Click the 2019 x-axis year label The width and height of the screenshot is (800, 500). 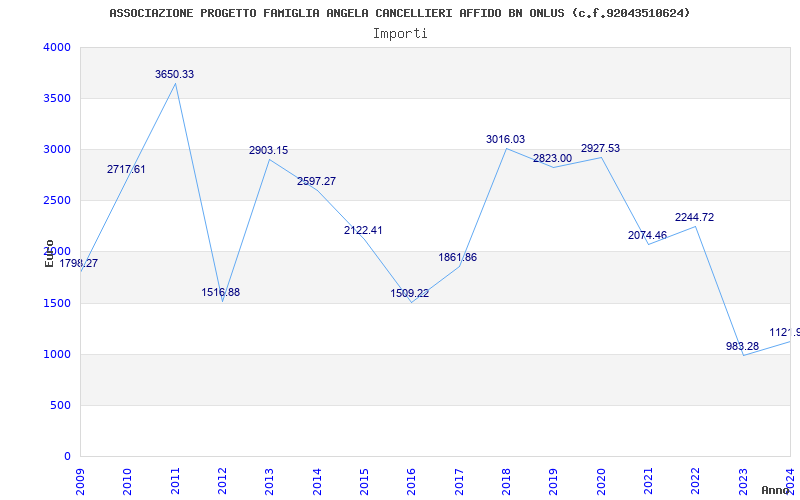click(554, 481)
